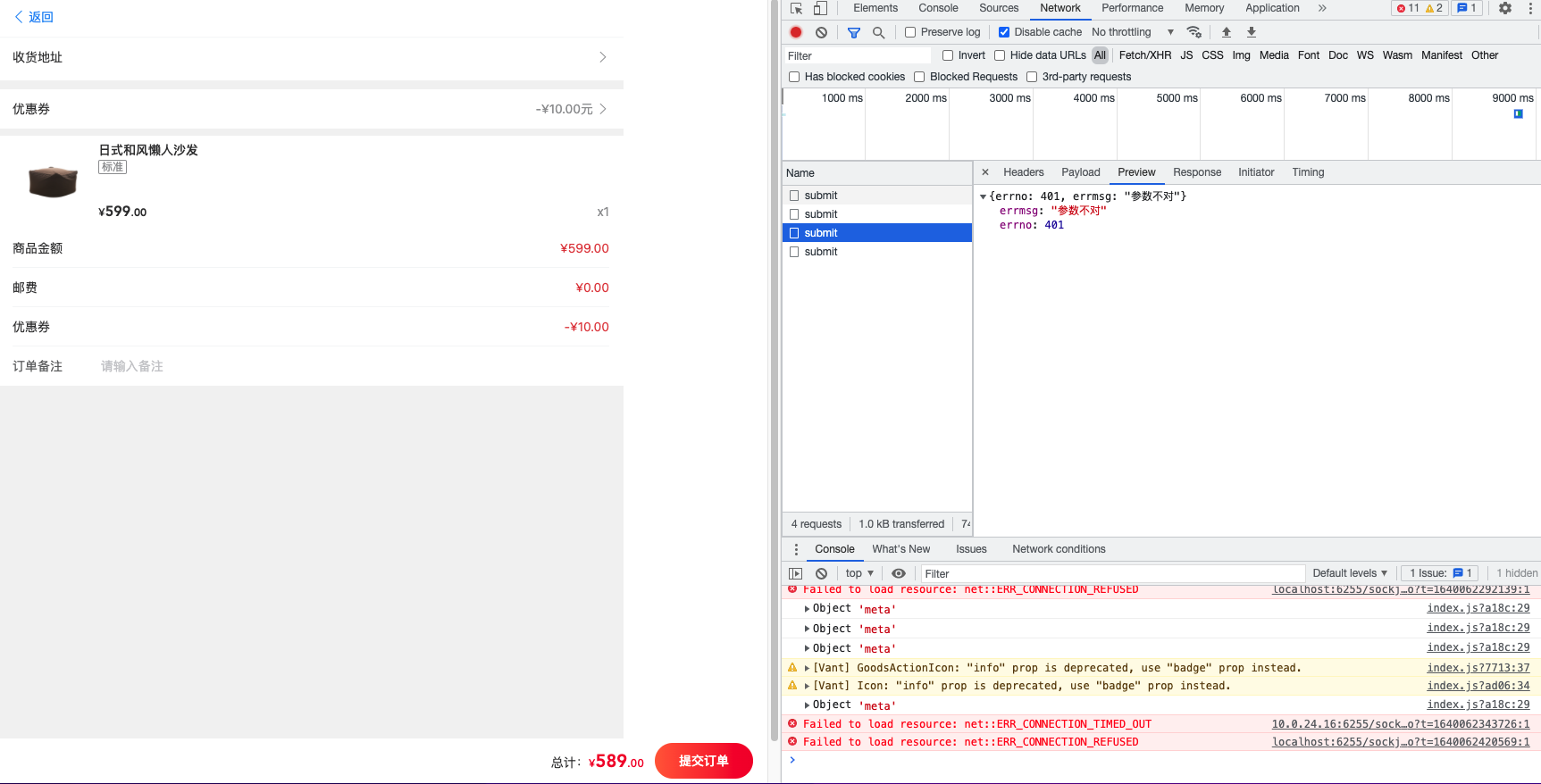Clear the console icon
Viewport: 1541px width, 784px height.
click(821, 573)
